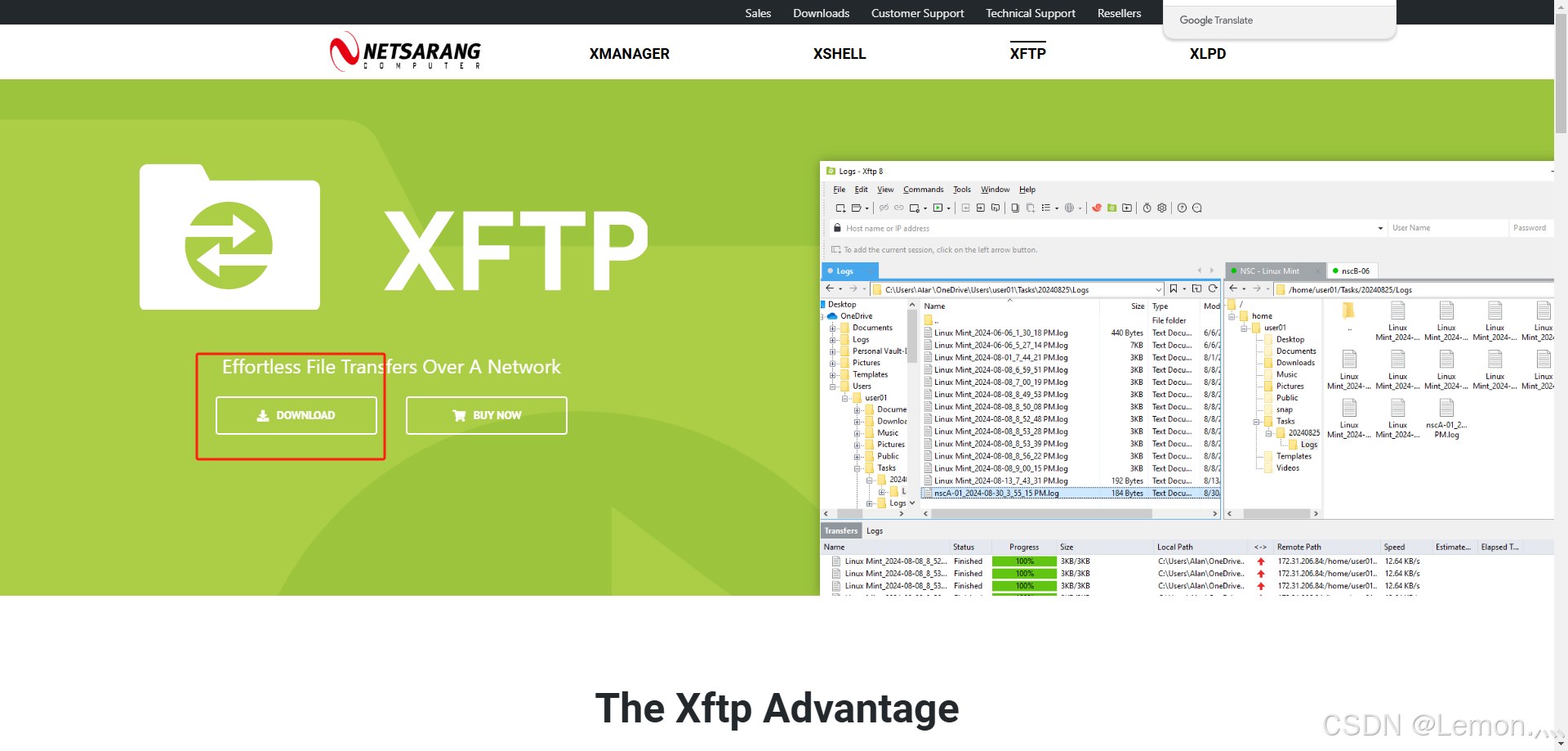Click the transfer right arrow icon in toolbar

point(981,208)
